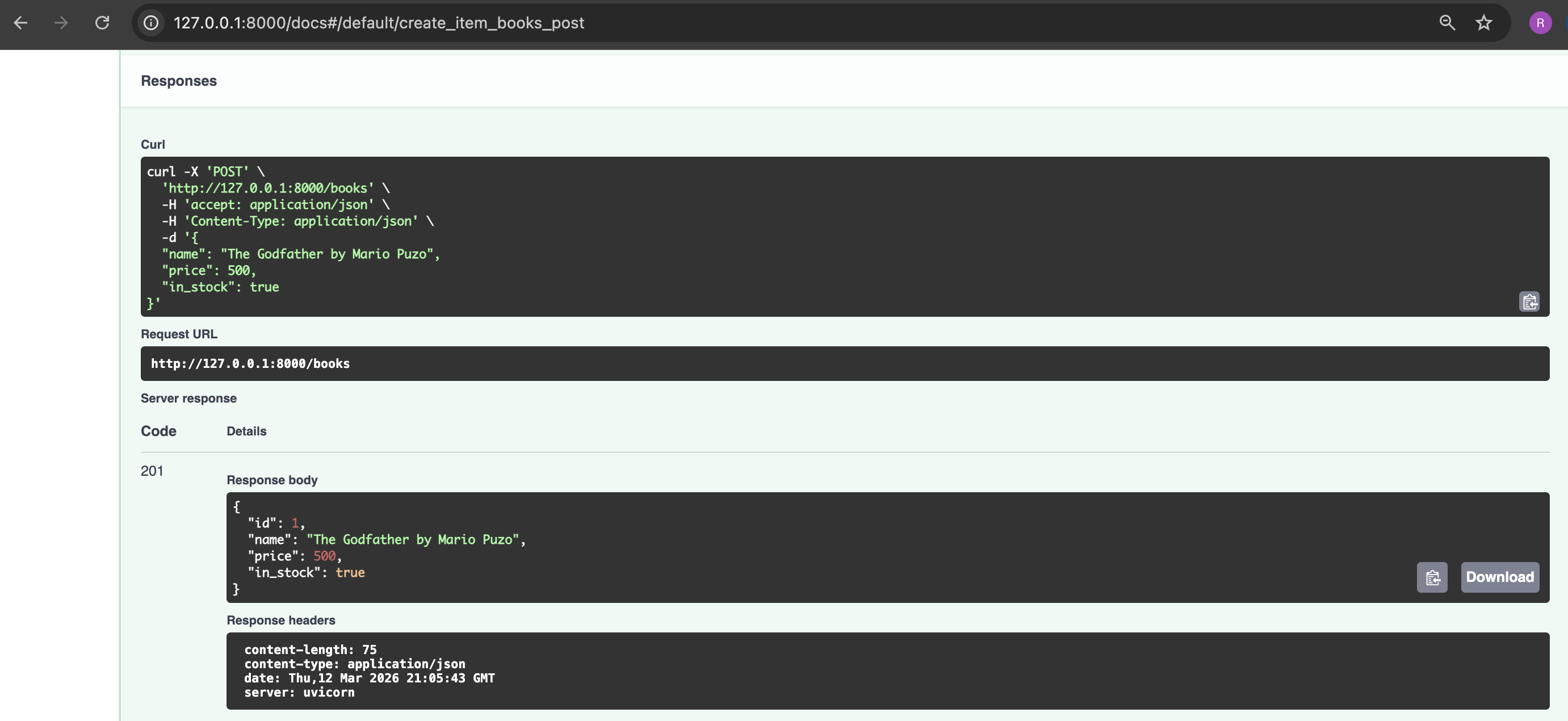Click the Server response label
1568x721 pixels.
(188, 399)
